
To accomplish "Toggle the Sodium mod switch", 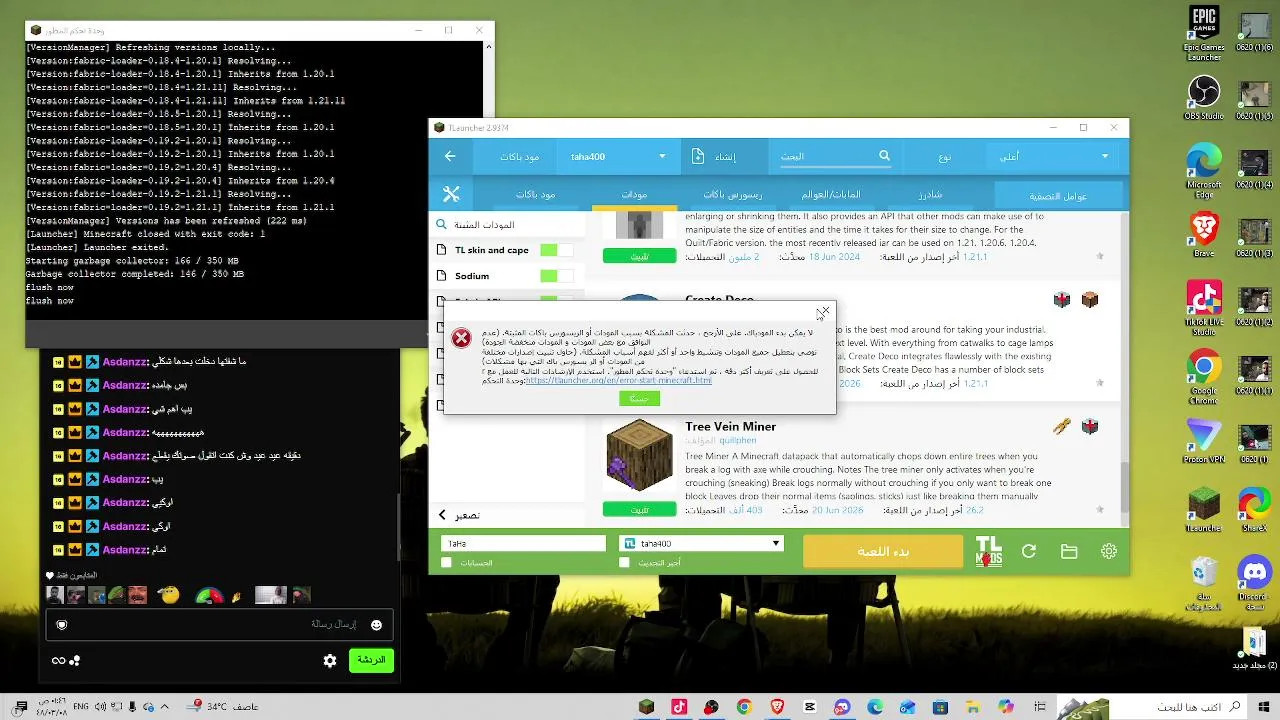I will [x=556, y=276].
